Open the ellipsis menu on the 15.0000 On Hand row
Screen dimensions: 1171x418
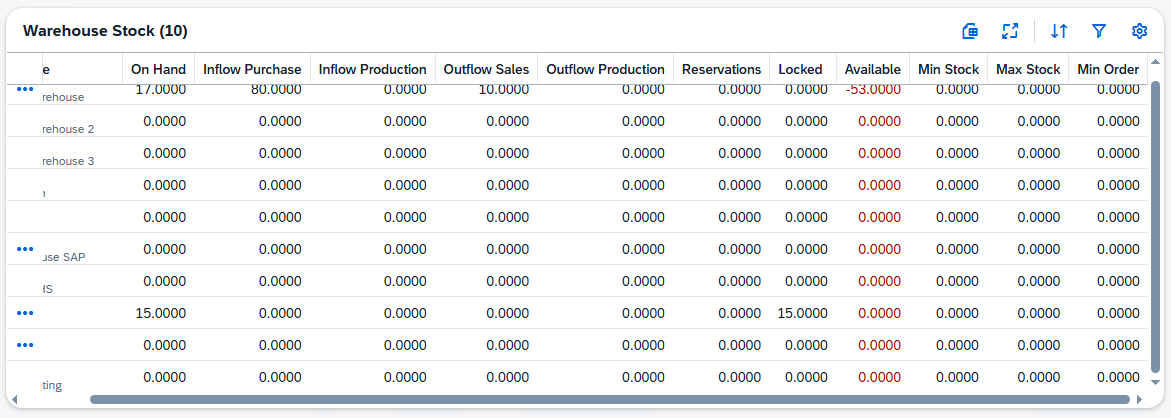25,313
